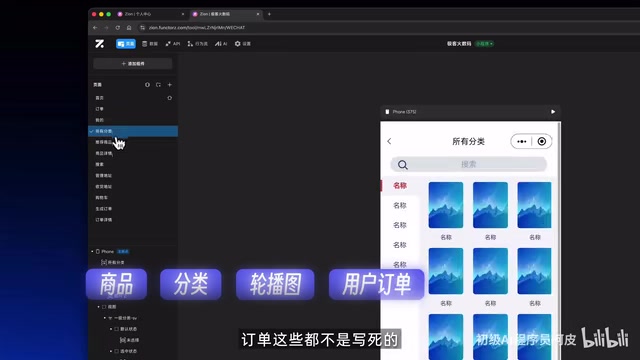Collapse the 一级分类-sv tree node

105,318
